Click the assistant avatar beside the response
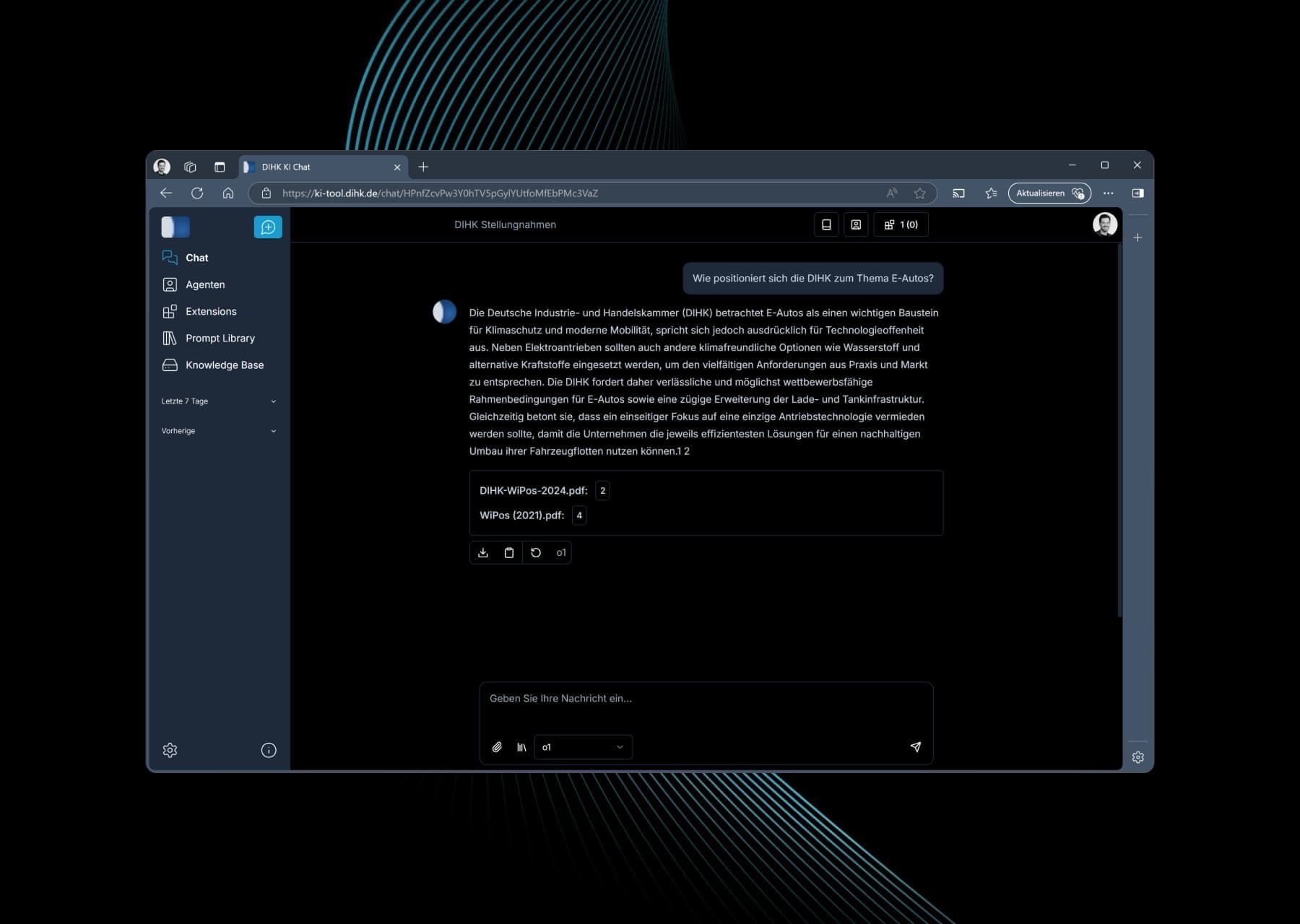This screenshot has height=924, width=1300. pyautogui.click(x=444, y=312)
